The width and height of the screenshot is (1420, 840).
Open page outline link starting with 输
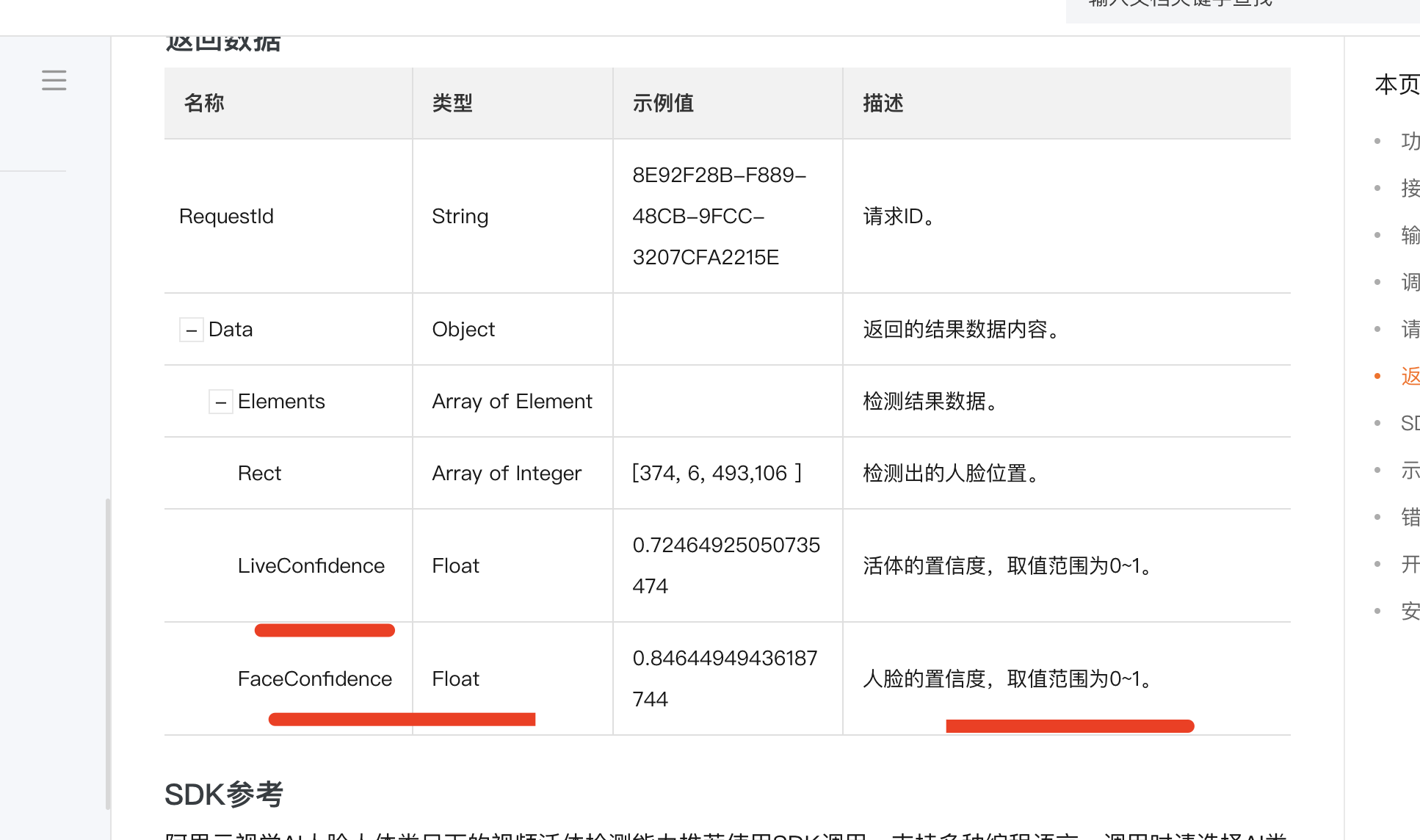[1409, 235]
